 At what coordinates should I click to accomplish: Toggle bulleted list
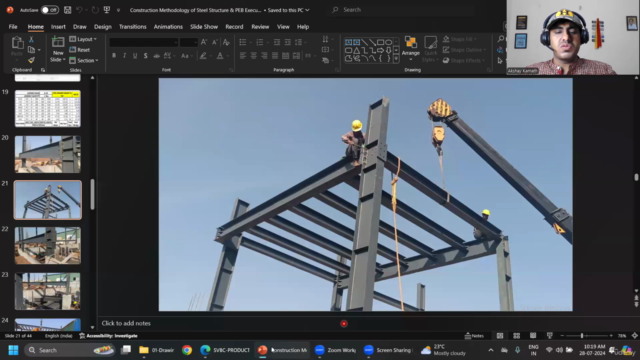pos(242,42)
